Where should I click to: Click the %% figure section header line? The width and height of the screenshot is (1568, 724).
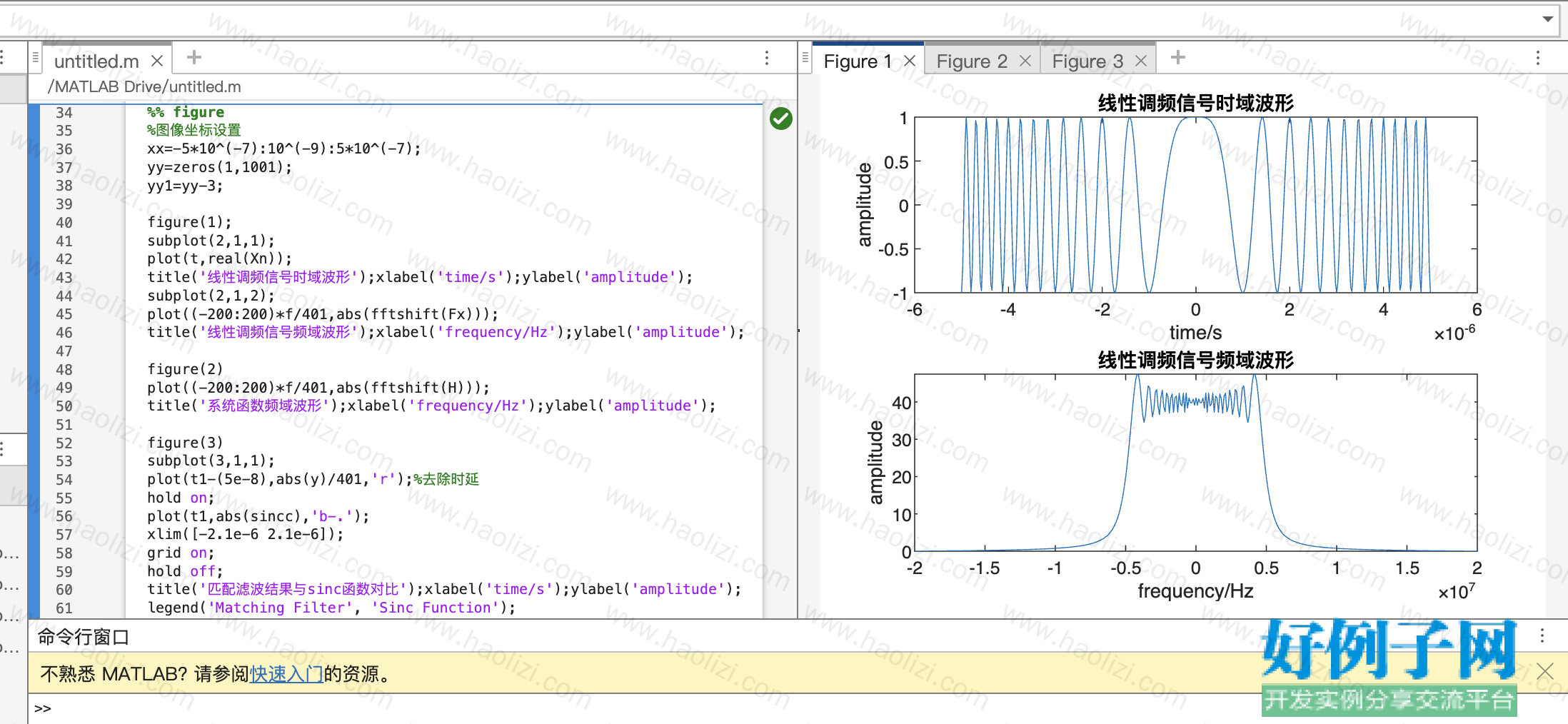(x=186, y=112)
